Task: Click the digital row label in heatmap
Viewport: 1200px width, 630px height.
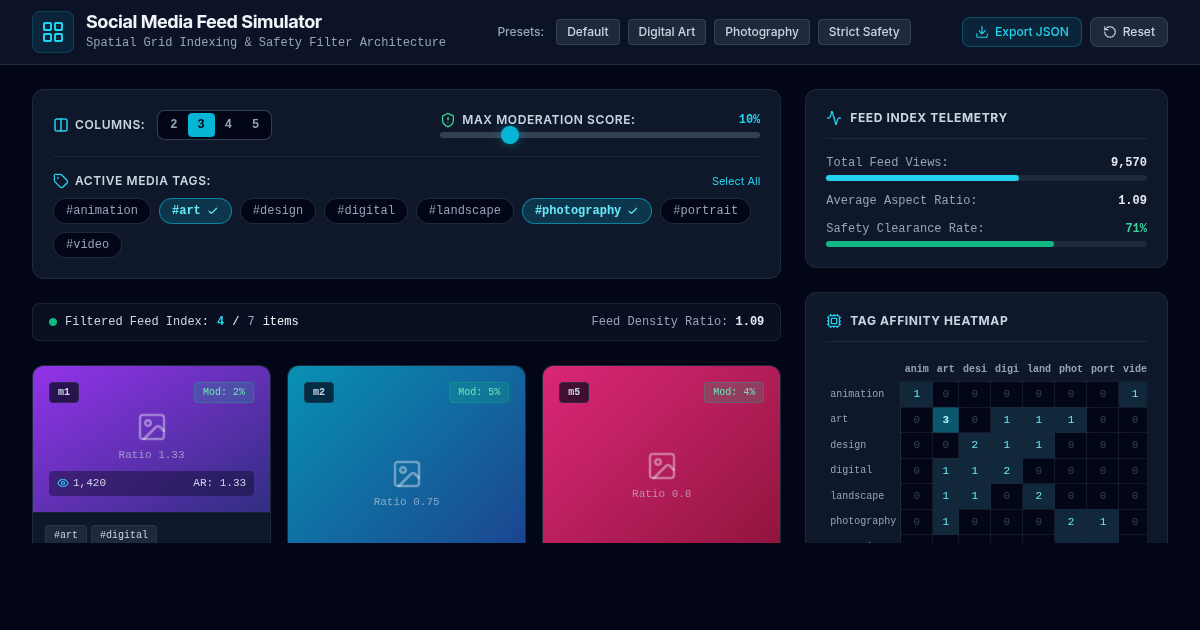Action: click(851, 470)
